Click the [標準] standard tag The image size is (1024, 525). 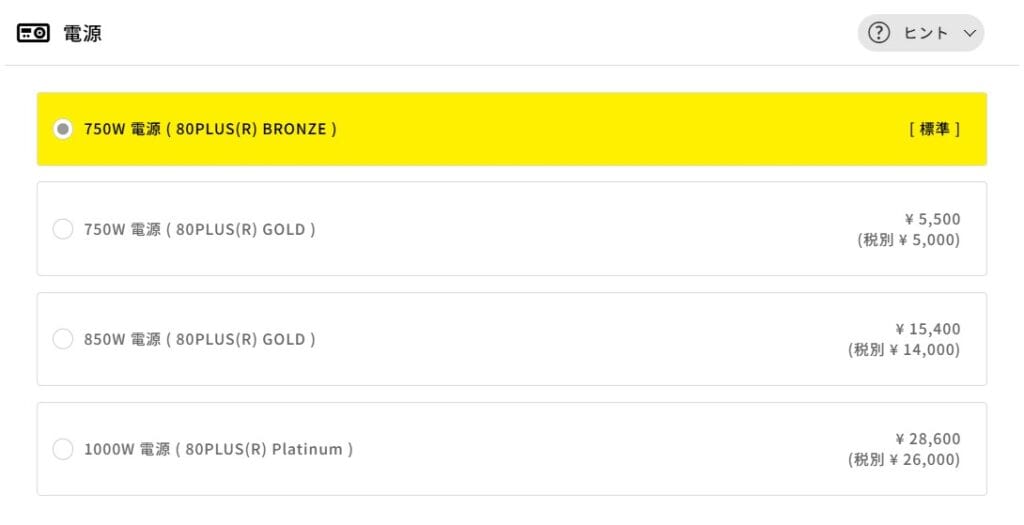[934, 129]
